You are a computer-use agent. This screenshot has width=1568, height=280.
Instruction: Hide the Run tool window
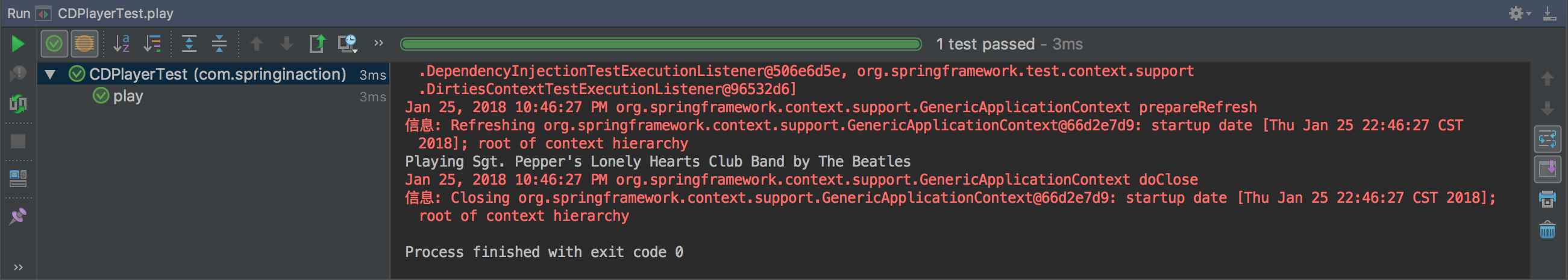1550,13
